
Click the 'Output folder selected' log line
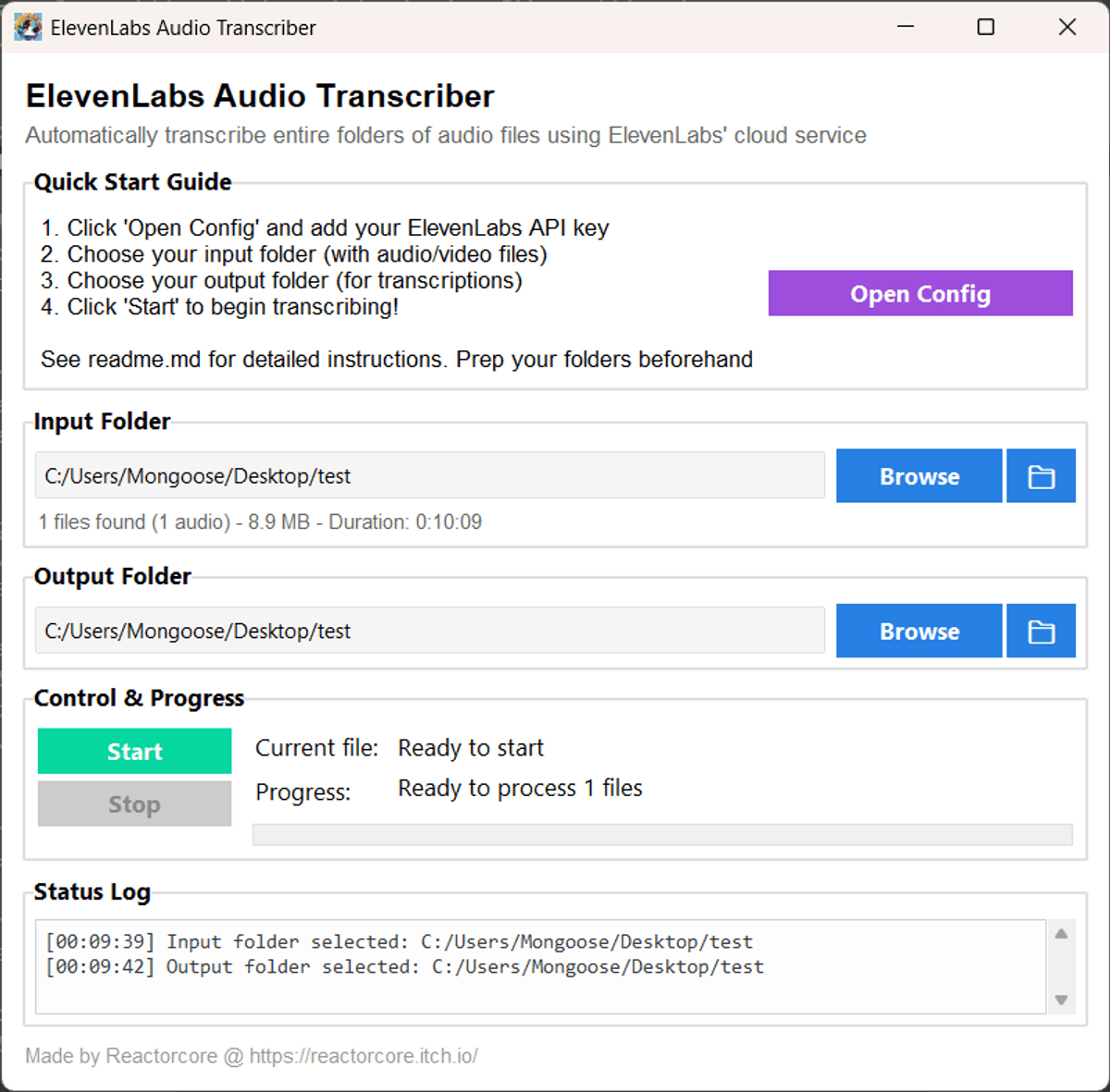pyautogui.click(x=404, y=966)
